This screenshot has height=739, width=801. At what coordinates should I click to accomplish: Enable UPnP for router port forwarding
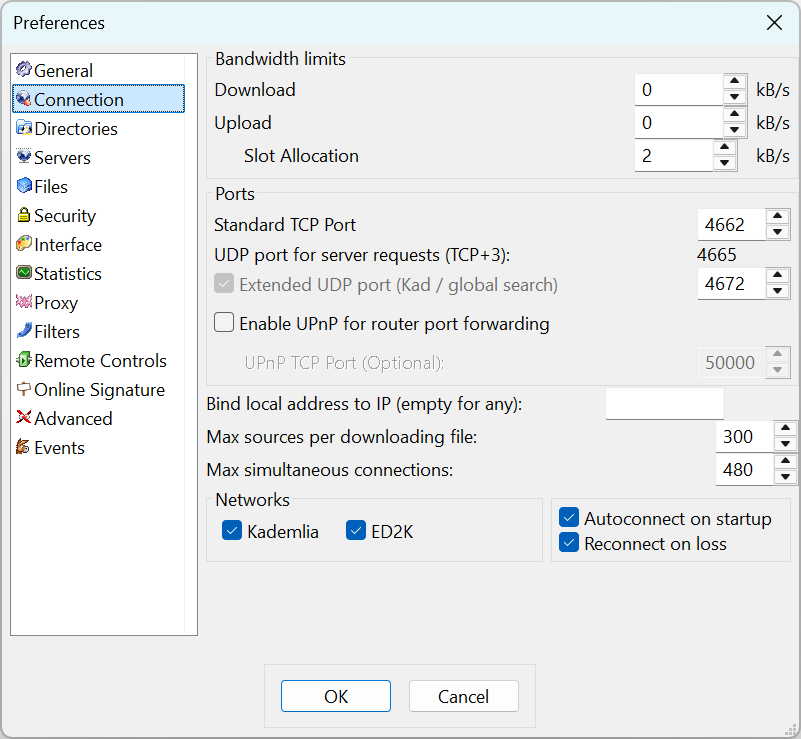tap(224, 323)
